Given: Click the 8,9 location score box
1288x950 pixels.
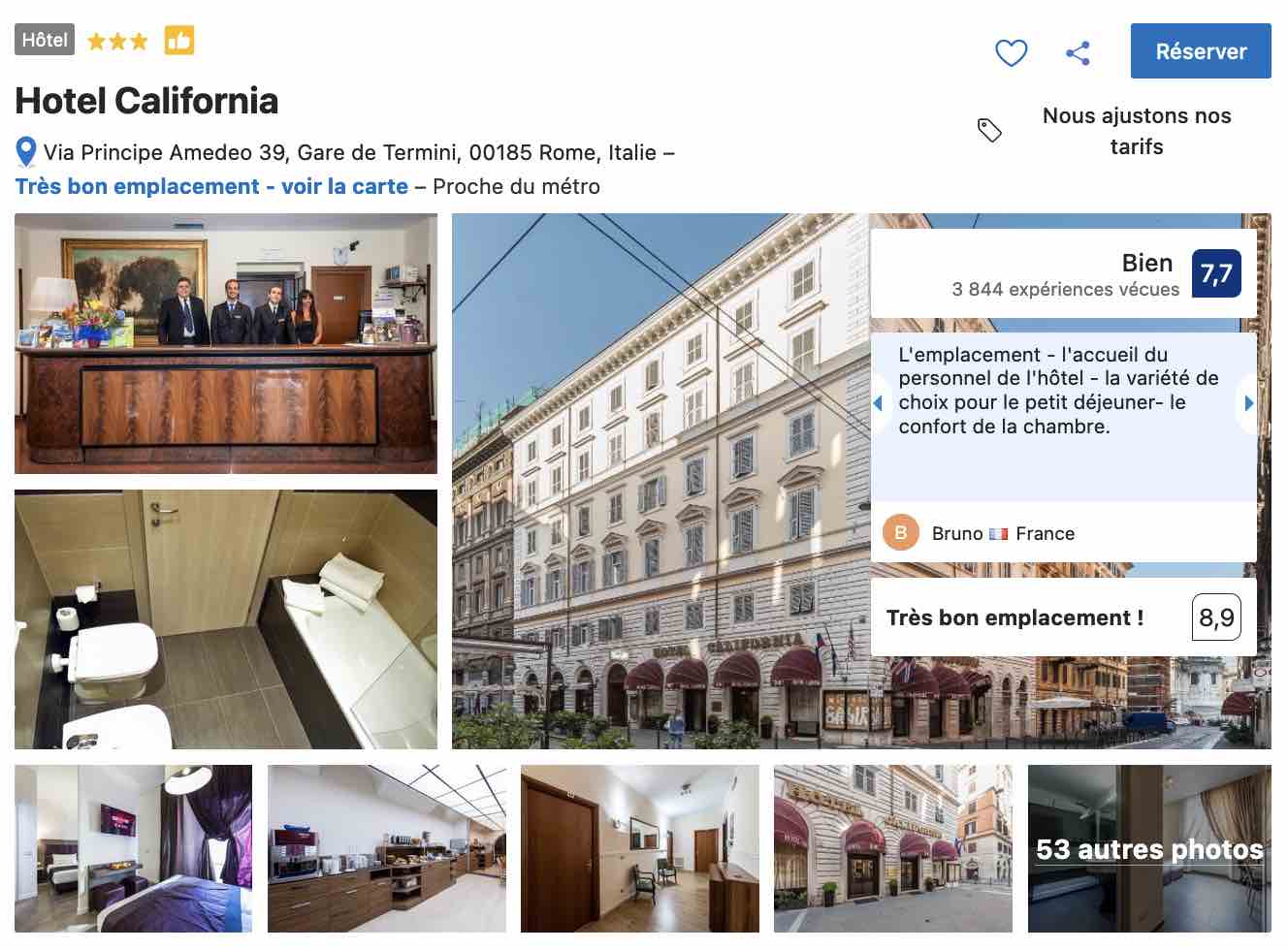Looking at the screenshot, I should point(1216,617).
